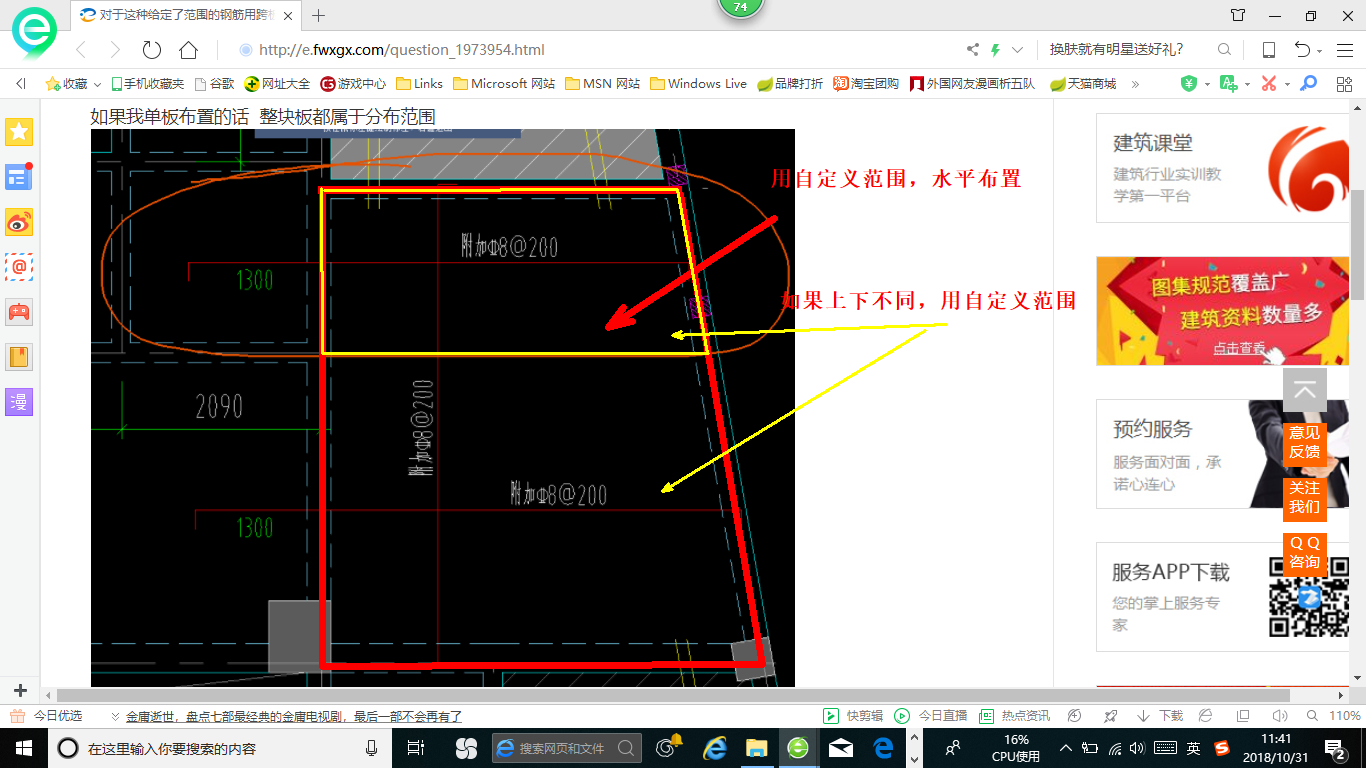Image resolution: width=1366 pixels, height=768 pixels.
Task: Collapse sidebar with left arrow icon
Action: click(x=21, y=84)
